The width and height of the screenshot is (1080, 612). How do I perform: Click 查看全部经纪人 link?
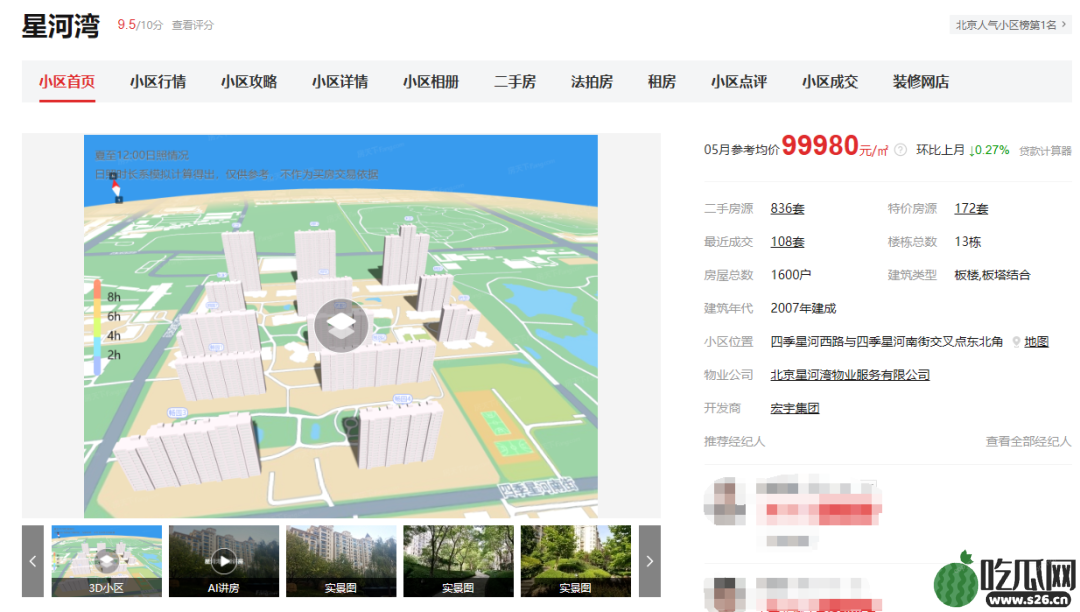click(x=1028, y=441)
